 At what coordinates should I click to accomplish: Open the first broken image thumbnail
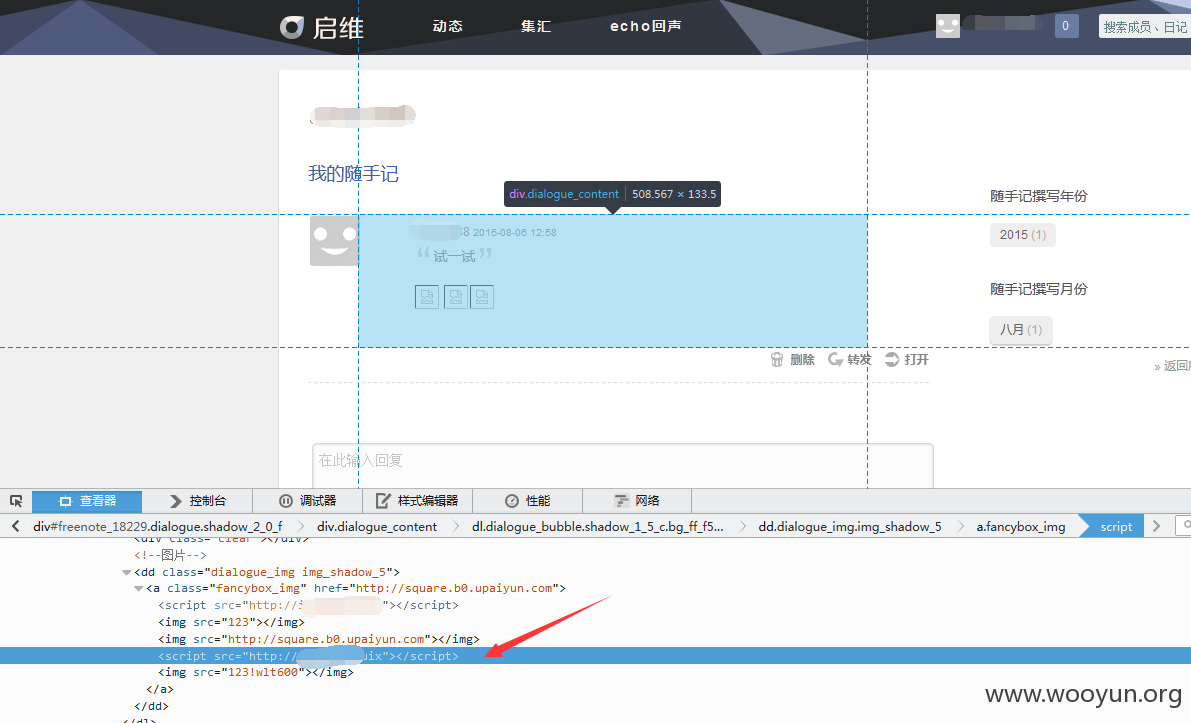point(427,297)
